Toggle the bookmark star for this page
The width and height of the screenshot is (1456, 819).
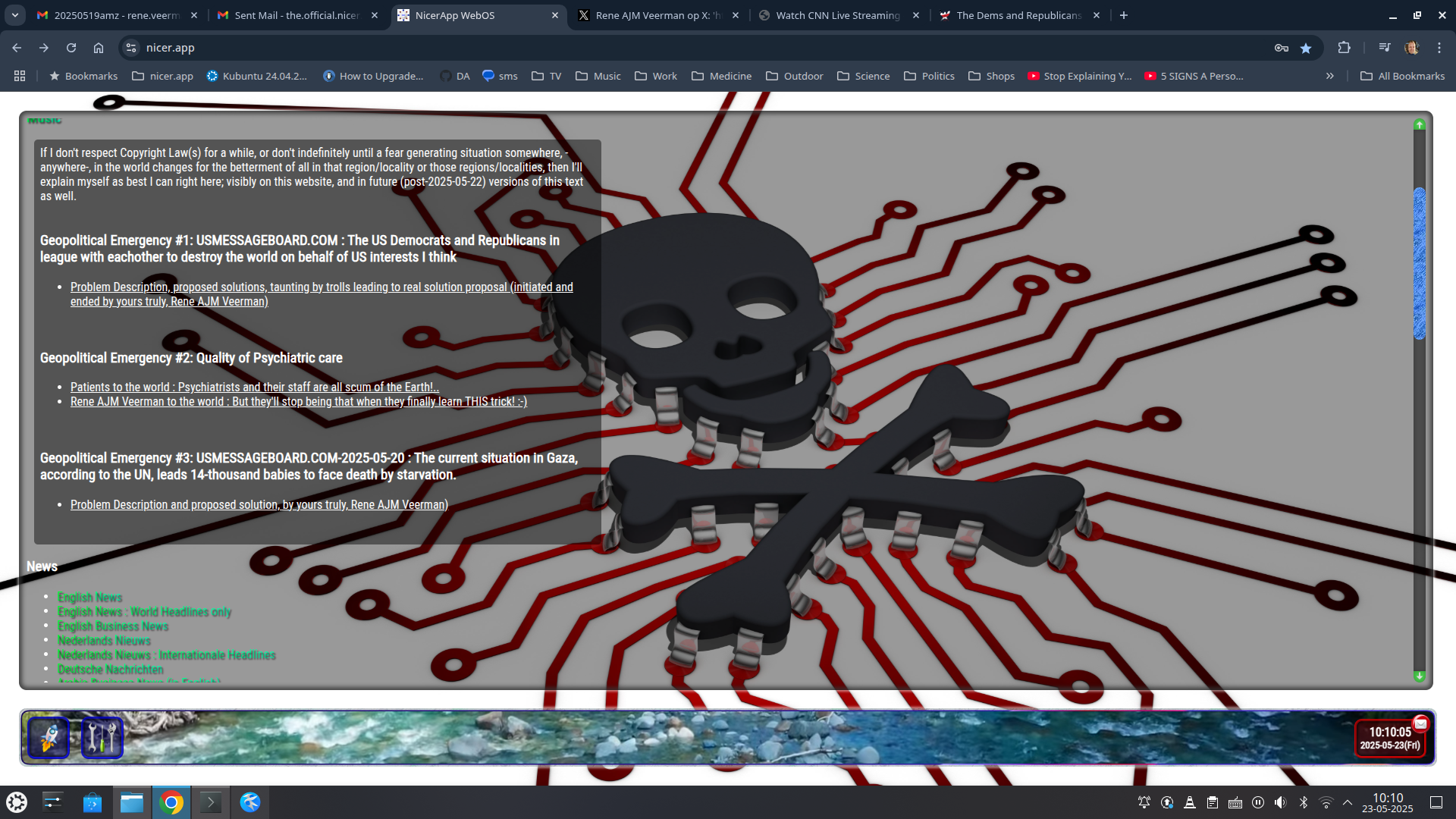(1306, 48)
